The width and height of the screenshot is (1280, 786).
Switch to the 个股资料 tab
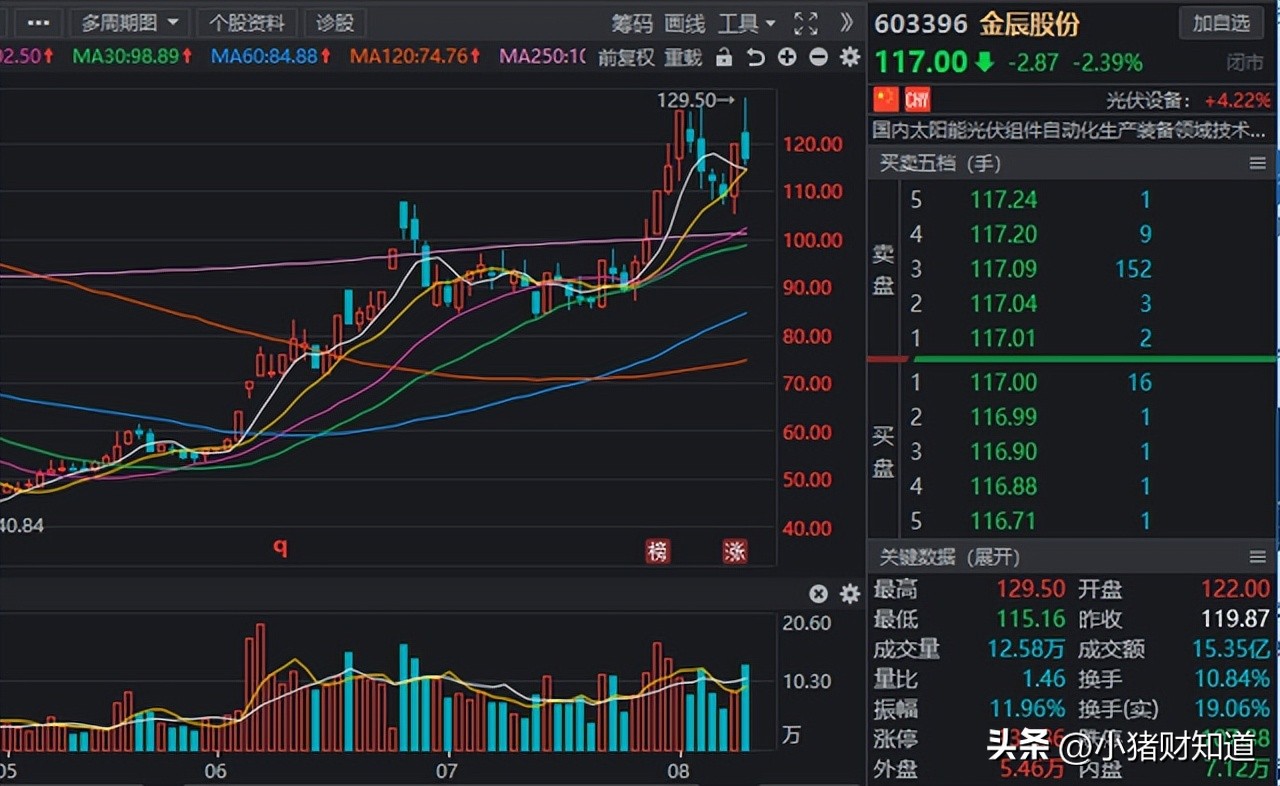pos(247,22)
